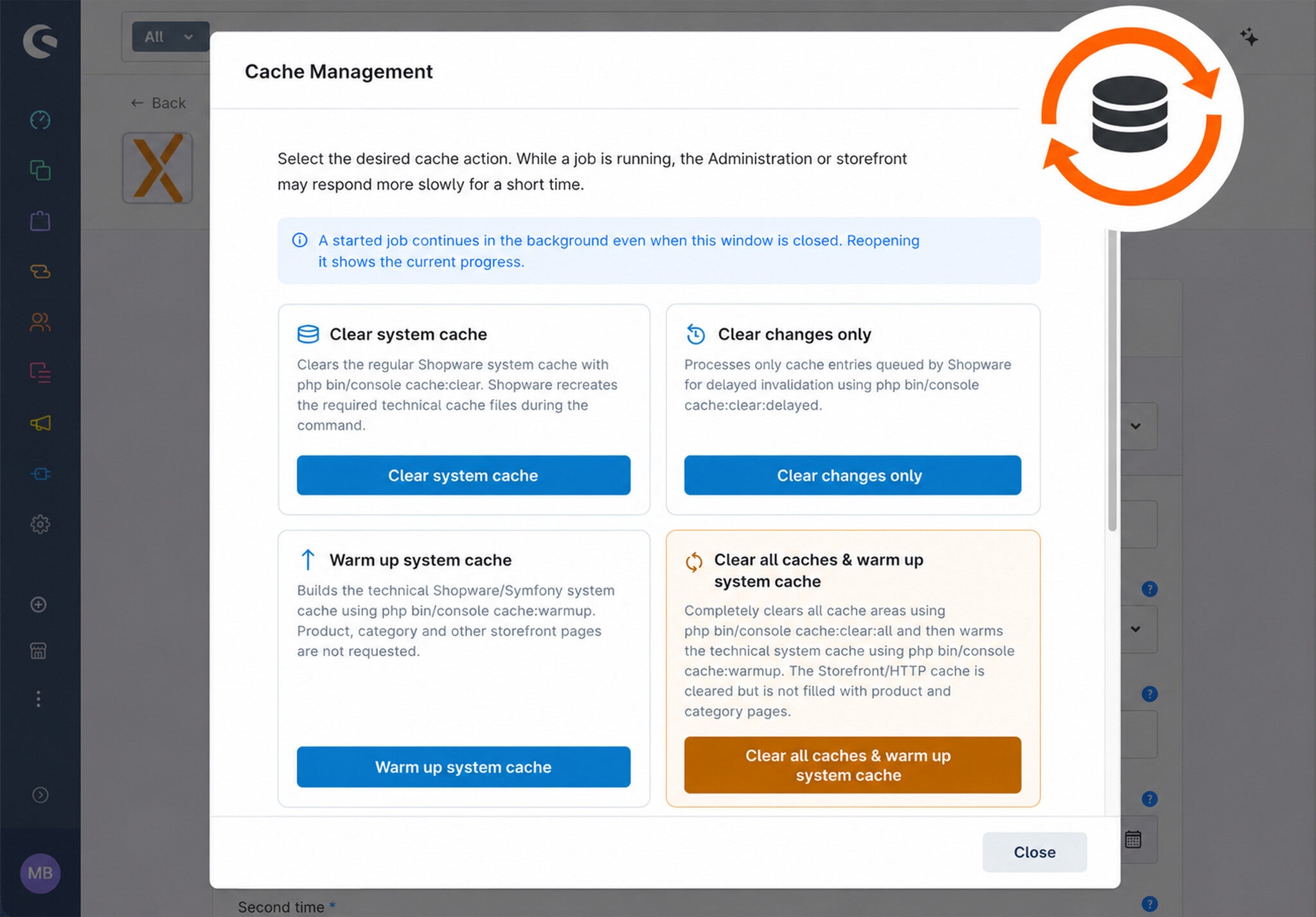Expand sidebar using the arrow circle icon
This screenshot has height=917, width=1316.
pyautogui.click(x=40, y=795)
